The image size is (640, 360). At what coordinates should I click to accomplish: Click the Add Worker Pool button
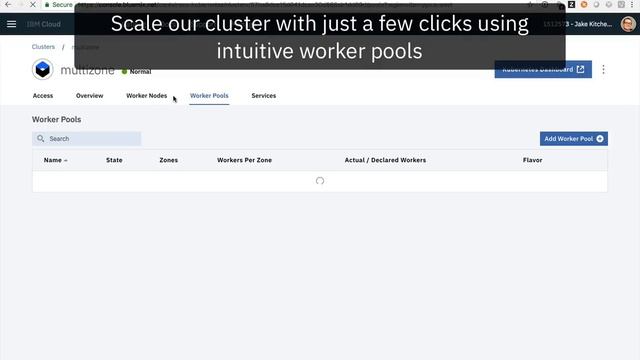[573, 139]
